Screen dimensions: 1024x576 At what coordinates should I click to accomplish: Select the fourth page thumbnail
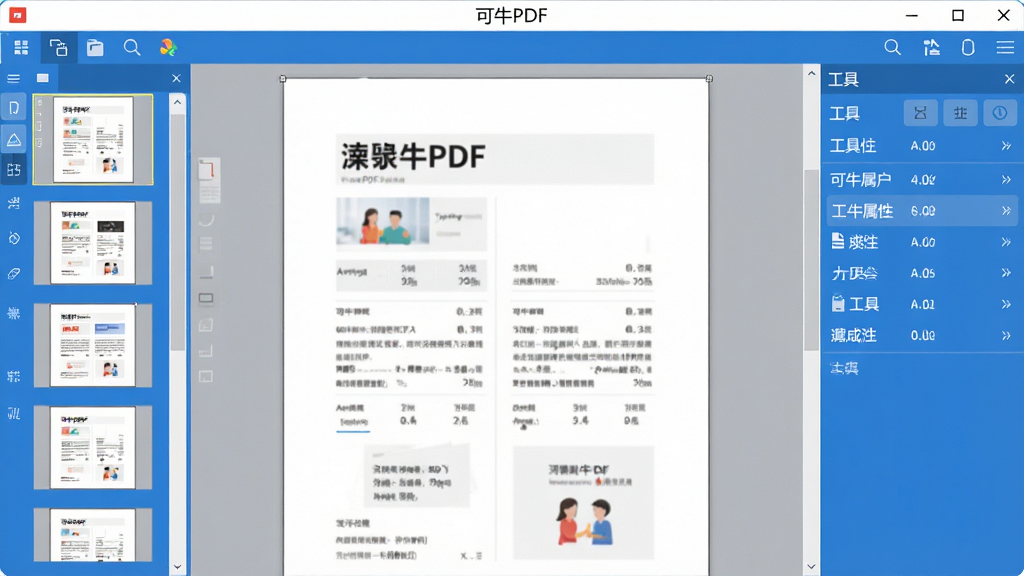[x=93, y=447]
